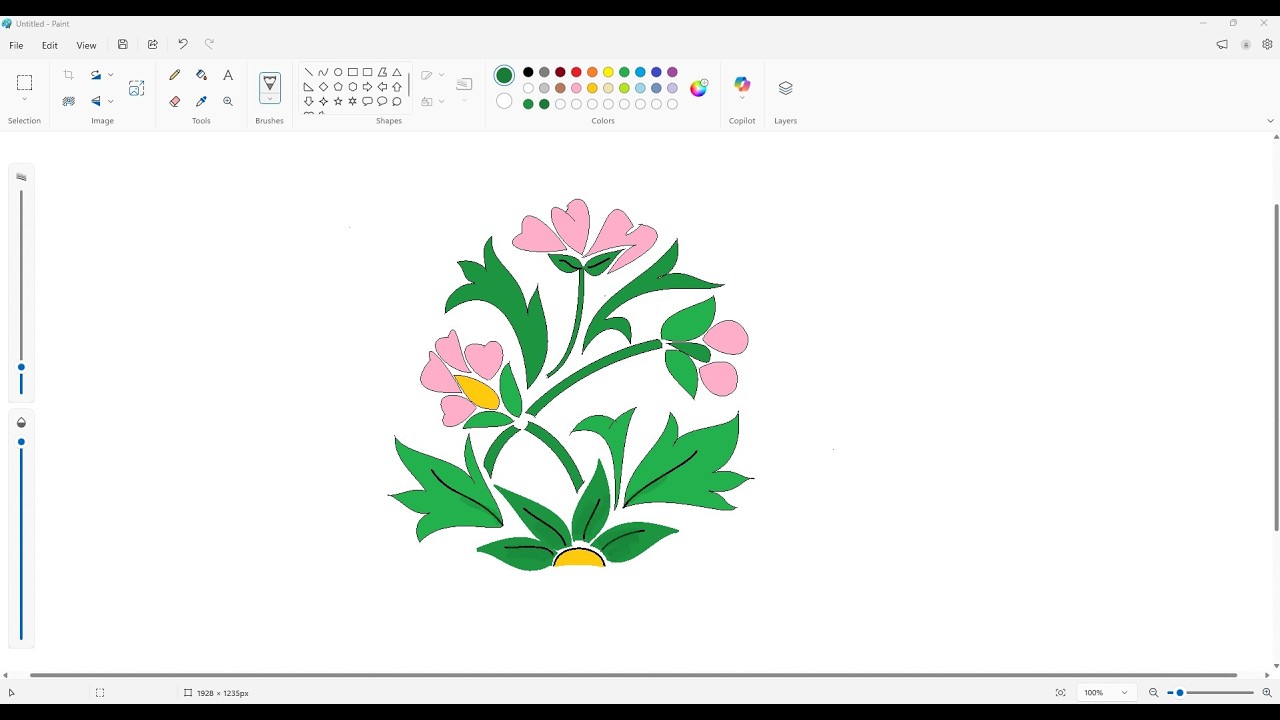Viewport: 1280px width, 720px height.
Task: Click the Rotate image icon
Action: click(96, 75)
